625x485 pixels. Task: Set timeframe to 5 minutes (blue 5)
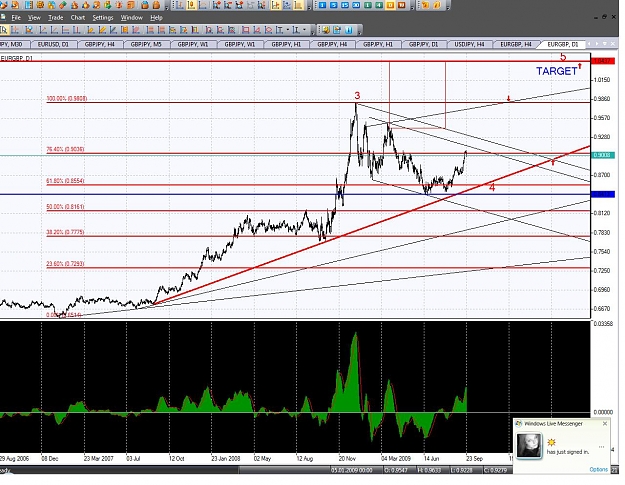click(x=334, y=5)
